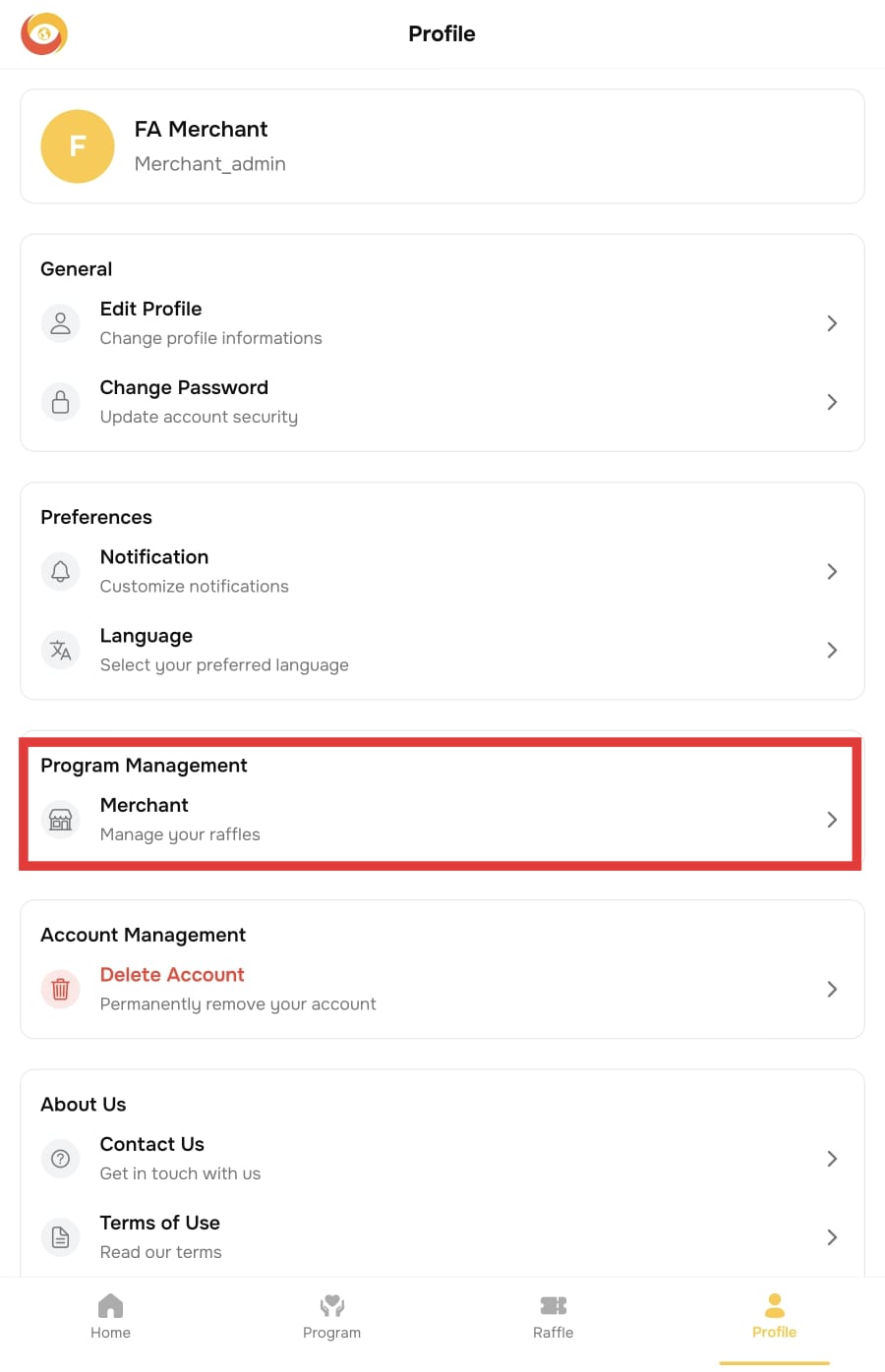This screenshot has width=885, height=1372.
Task: Tap the Delete Account link
Action: (x=172, y=975)
